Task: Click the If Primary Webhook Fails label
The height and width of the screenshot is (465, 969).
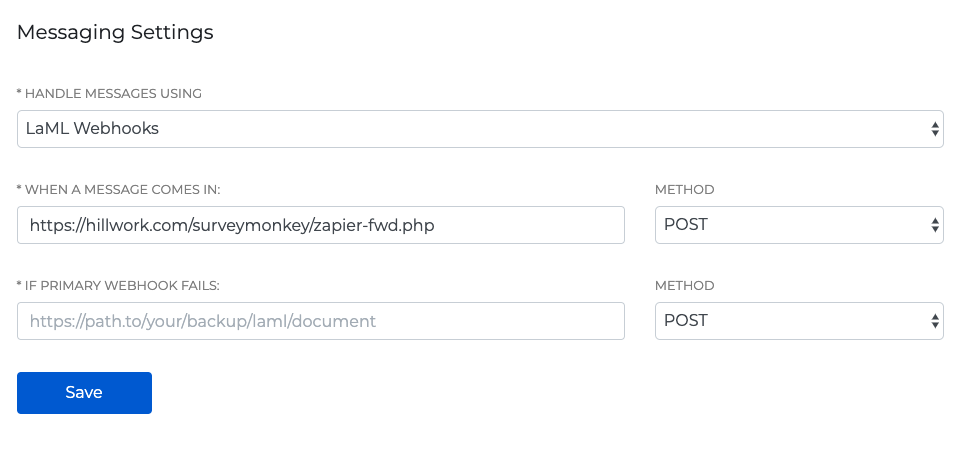Action: [119, 286]
